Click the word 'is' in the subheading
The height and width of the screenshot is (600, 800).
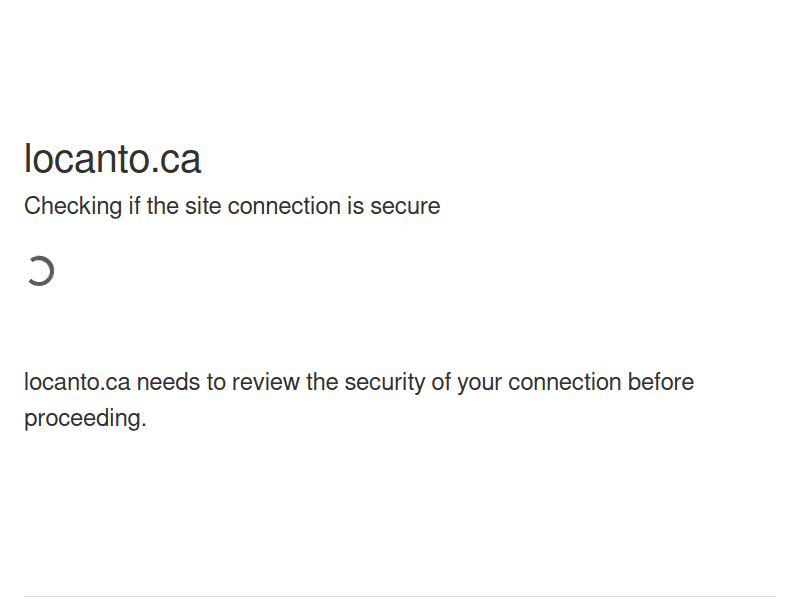356,206
